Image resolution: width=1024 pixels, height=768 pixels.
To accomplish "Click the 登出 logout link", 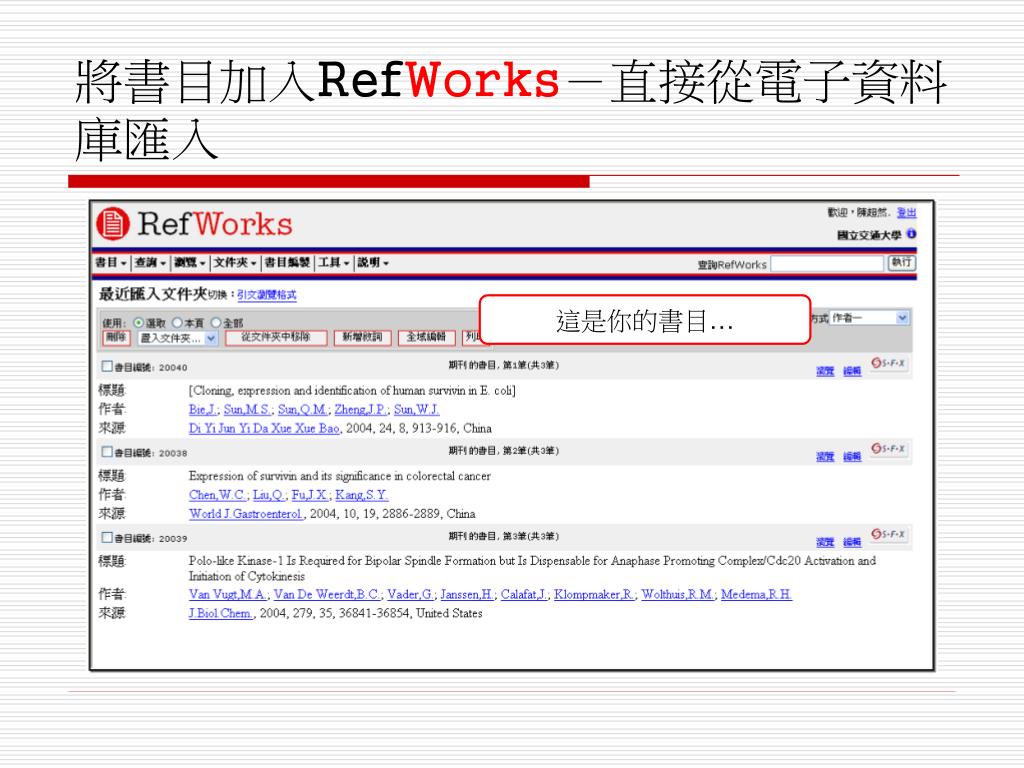I will point(906,212).
